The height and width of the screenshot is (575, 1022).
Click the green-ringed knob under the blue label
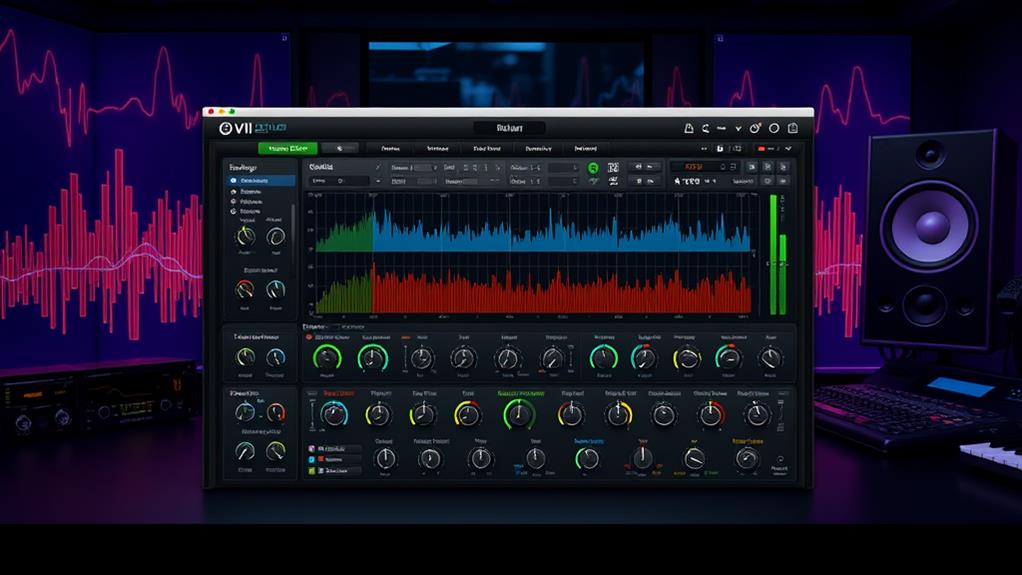pyautogui.click(x=587, y=459)
